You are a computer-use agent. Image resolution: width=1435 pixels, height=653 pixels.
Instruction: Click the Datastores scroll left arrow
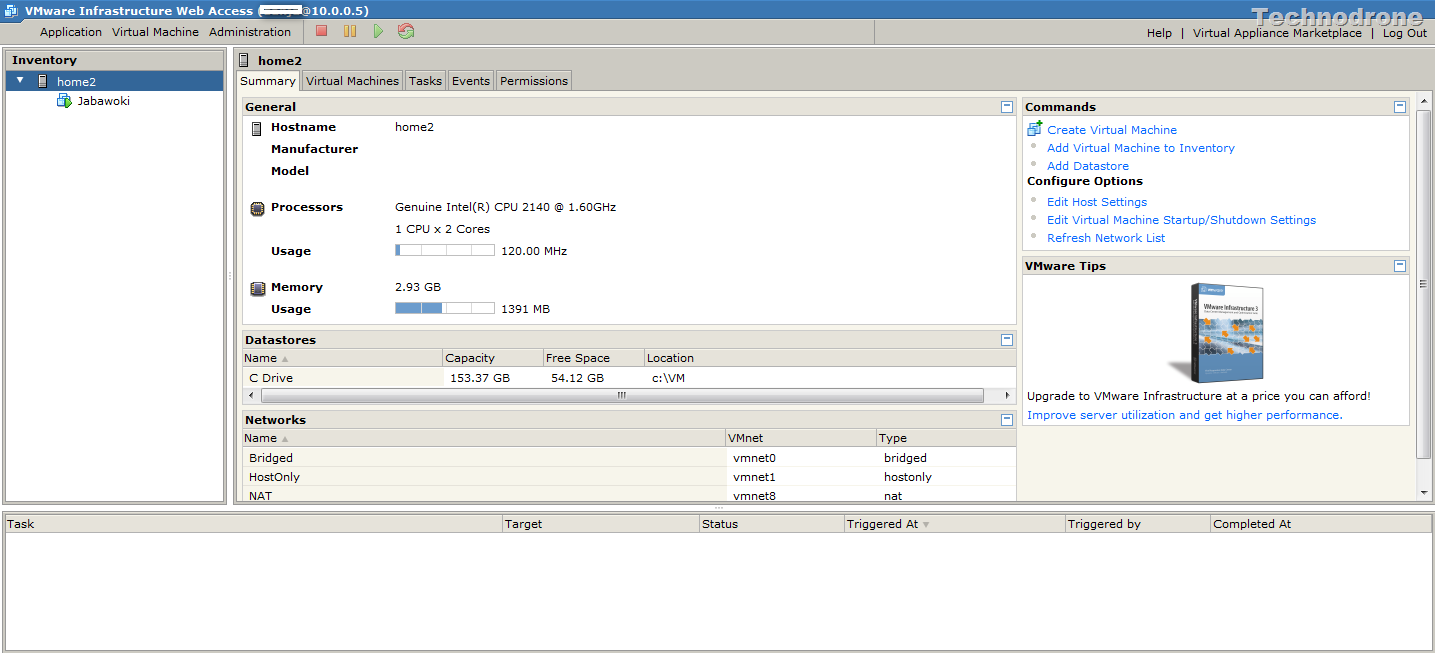[251, 396]
